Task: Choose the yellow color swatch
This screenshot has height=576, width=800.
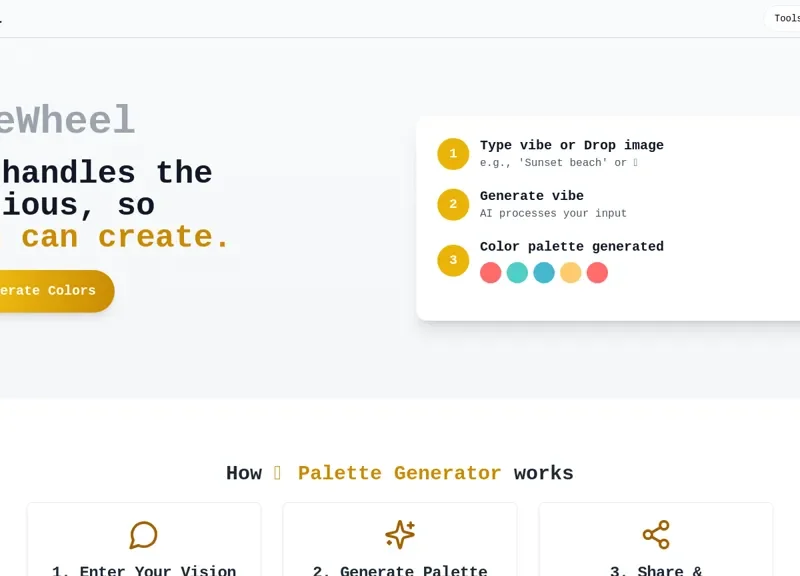Action: [571, 271]
